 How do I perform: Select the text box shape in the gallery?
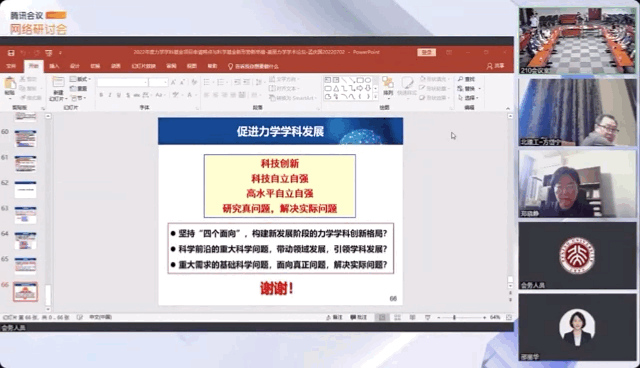pyautogui.click(x=328, y=80)
